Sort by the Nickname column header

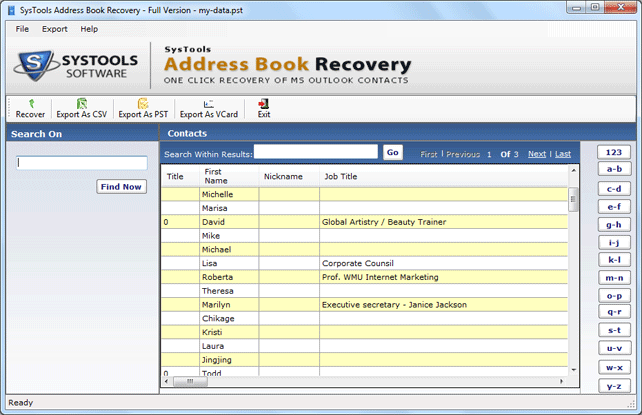tap(289, 176)
